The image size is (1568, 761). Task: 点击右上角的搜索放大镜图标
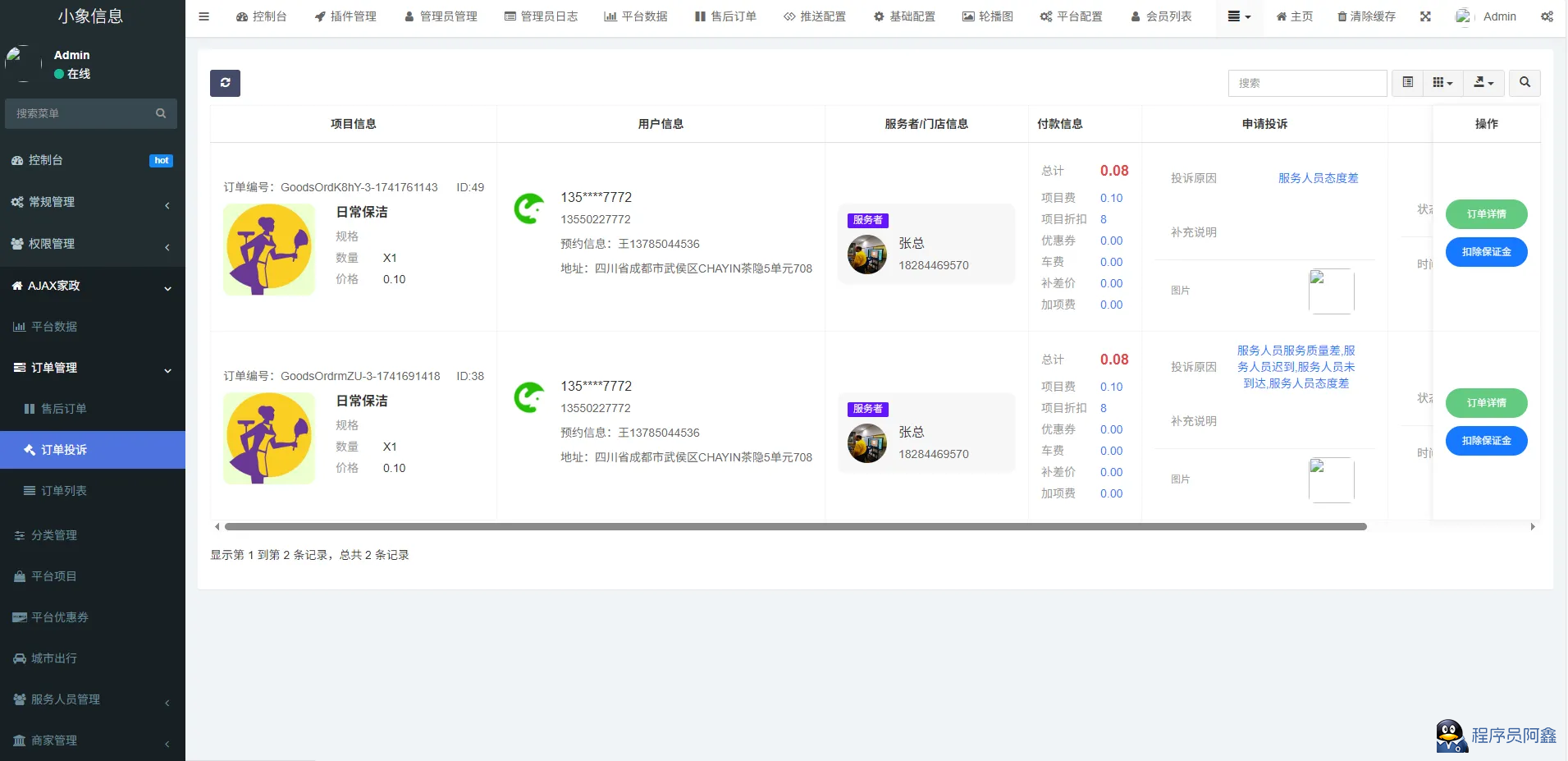1524,83
